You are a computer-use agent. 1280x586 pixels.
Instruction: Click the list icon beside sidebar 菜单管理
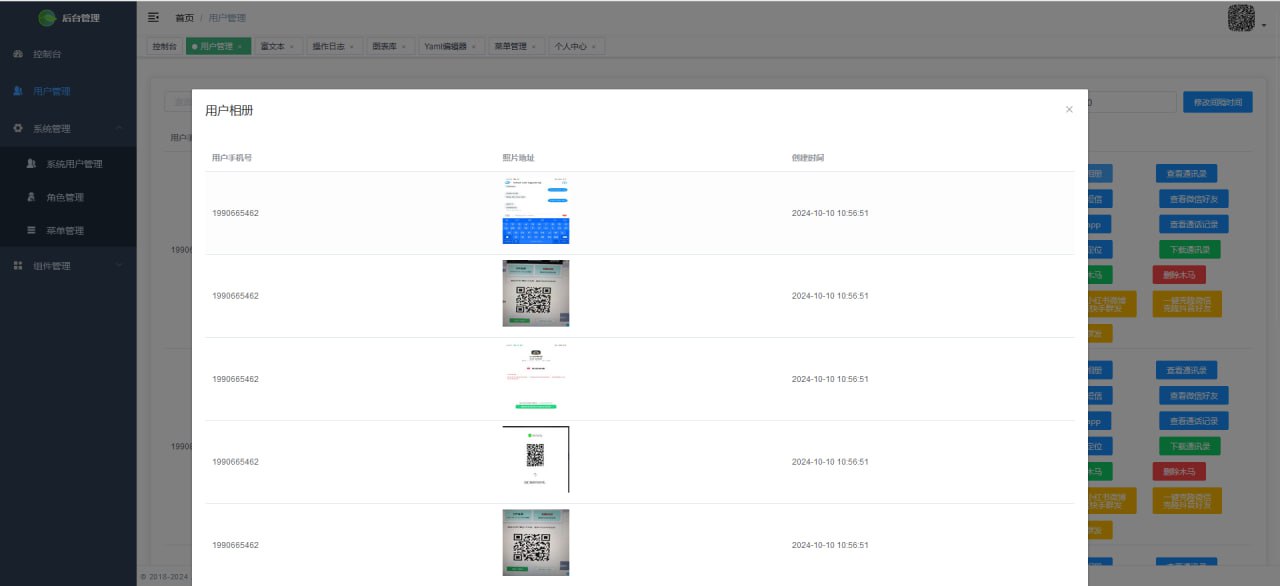tap(32, 230)
